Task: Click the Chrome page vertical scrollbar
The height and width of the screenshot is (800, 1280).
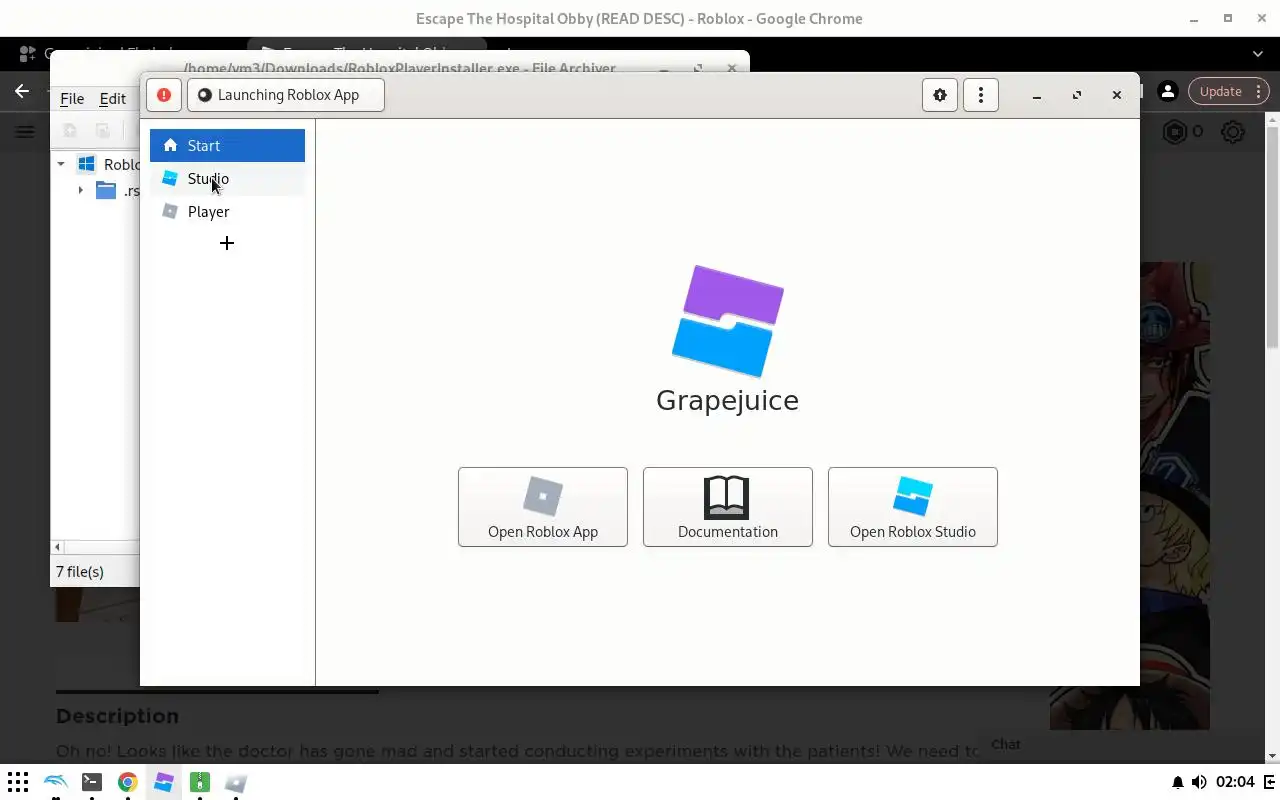Action: coord(1273,240)
